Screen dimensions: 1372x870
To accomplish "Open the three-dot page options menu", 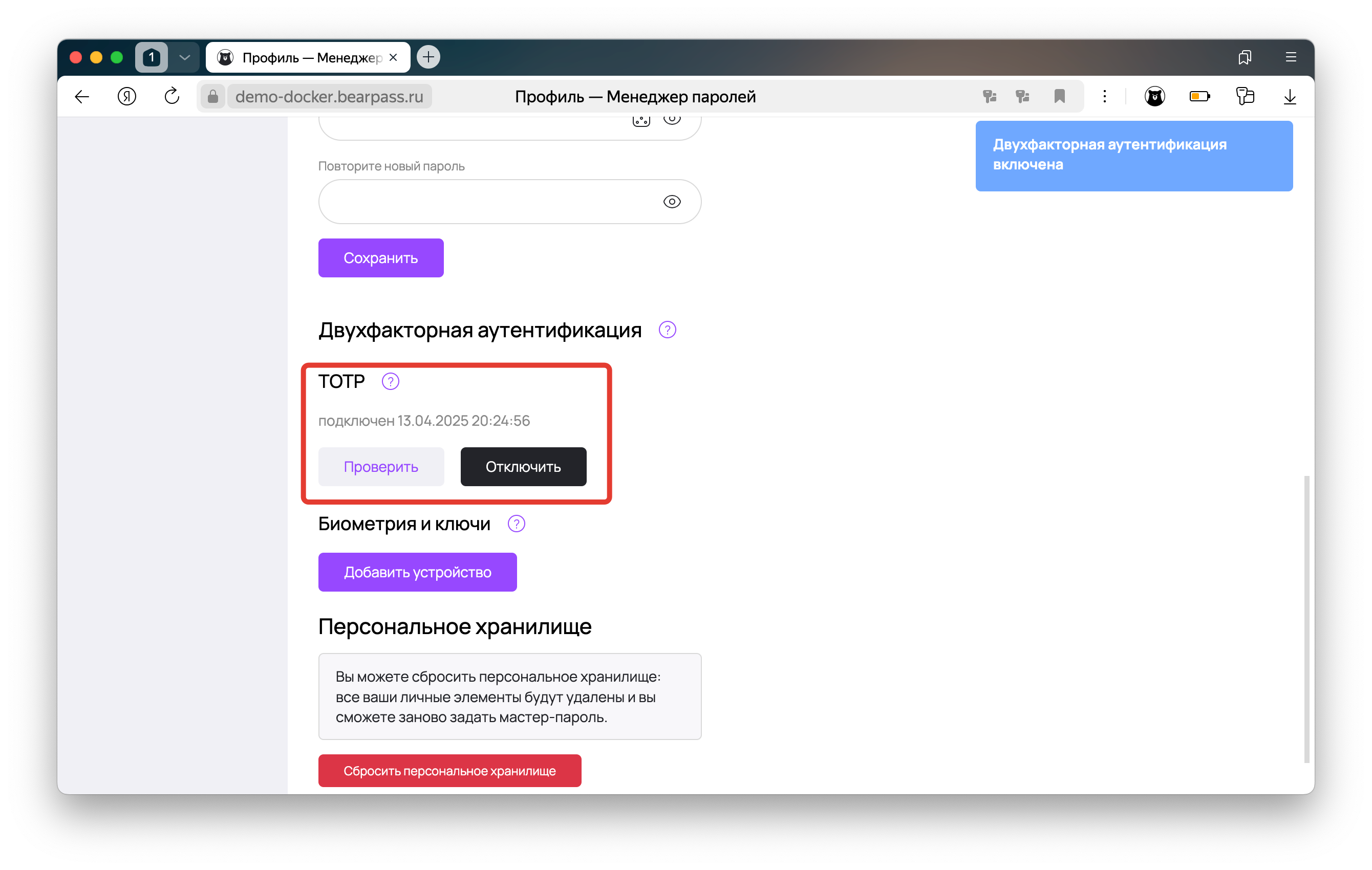I will pos(1104,96).
